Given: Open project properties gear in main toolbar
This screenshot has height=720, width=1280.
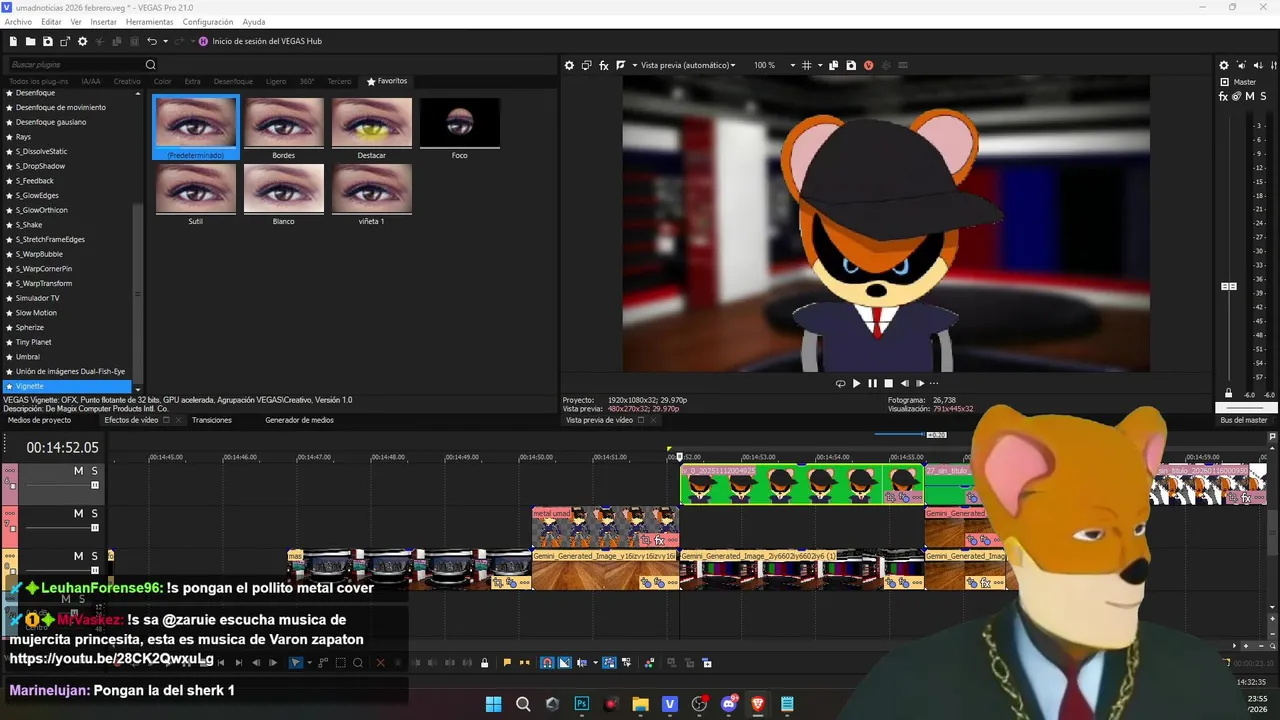Looking at the screenshot, I should tap(83, 41).
